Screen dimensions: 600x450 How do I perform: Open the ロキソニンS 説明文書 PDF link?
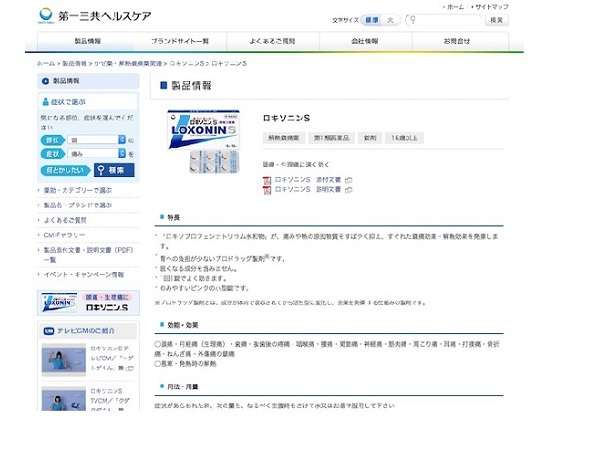pyautogui.click(x=308, y=189)
